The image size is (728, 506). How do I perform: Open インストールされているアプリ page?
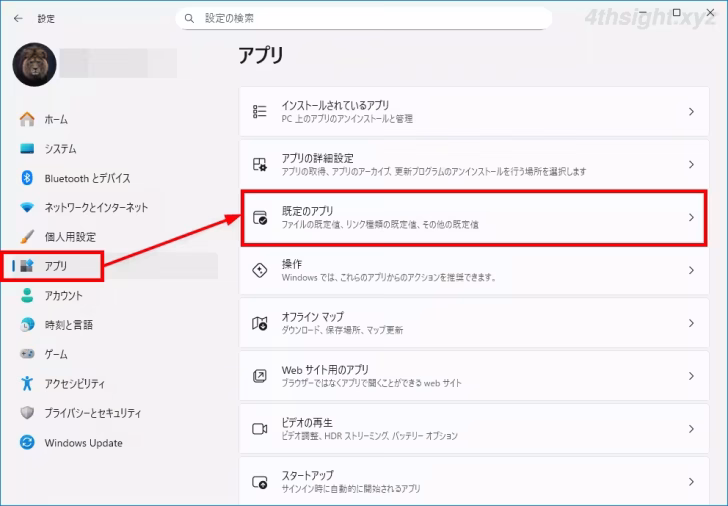(x=474, y=111)
